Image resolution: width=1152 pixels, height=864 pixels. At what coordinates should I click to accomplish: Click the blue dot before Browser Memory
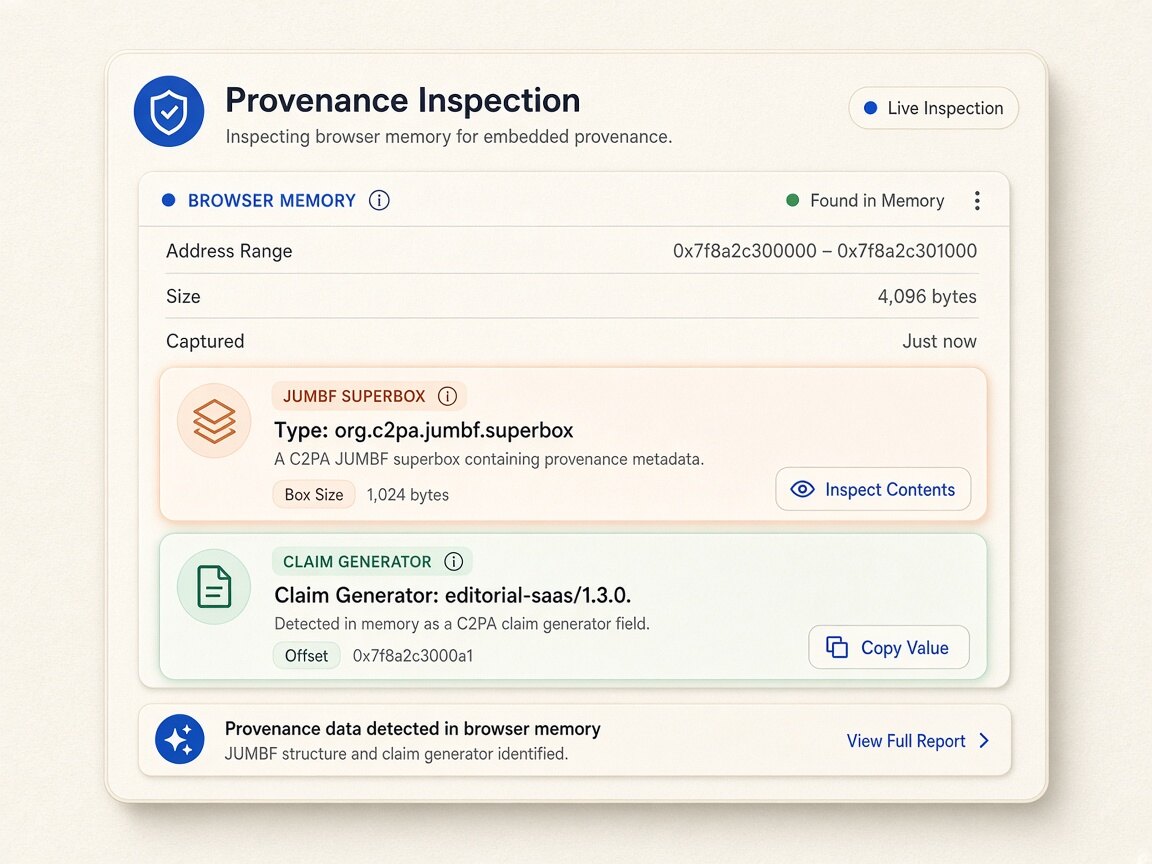click(168, 200)
